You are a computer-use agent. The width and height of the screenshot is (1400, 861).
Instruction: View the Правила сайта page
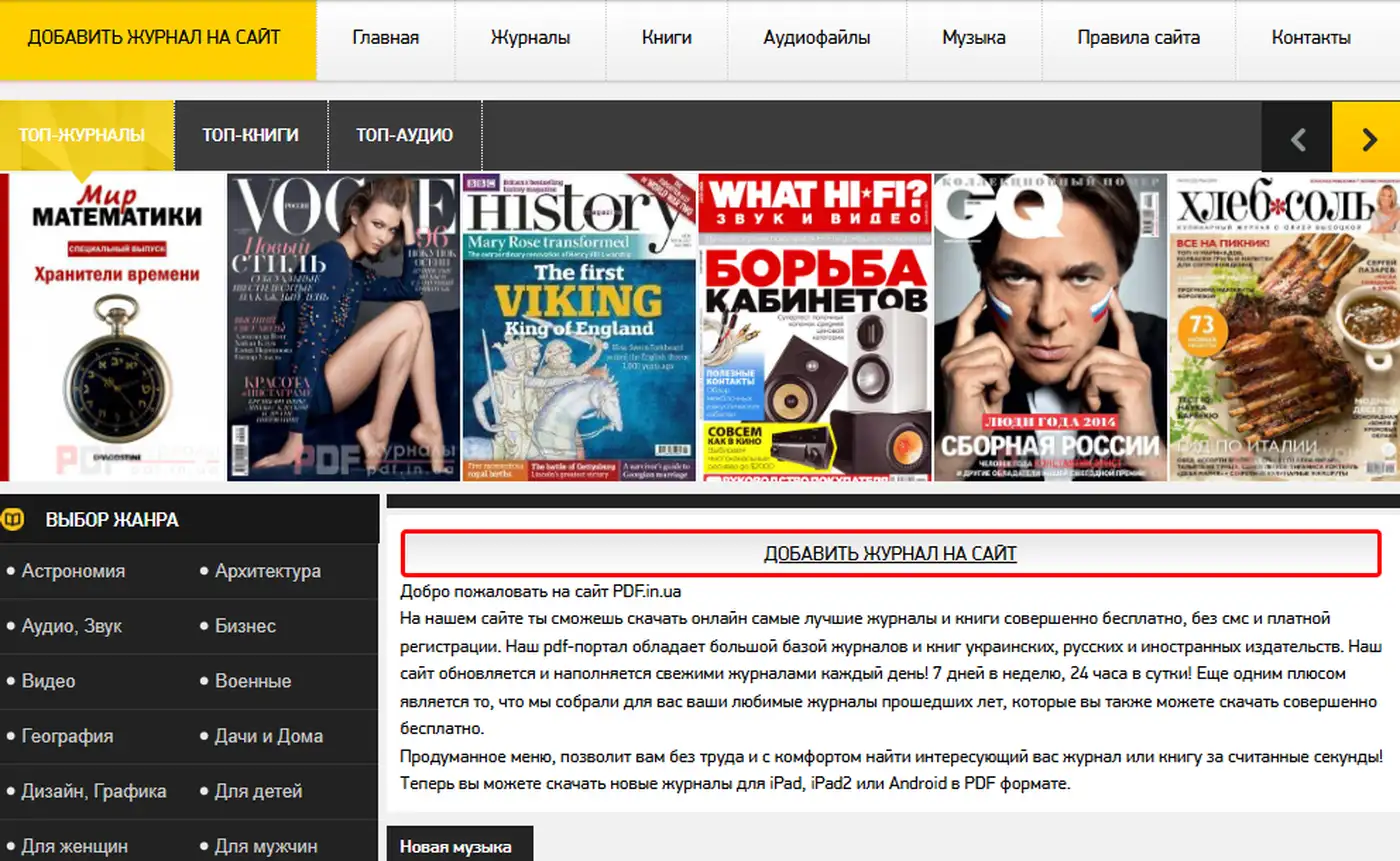click(1138, 38)
